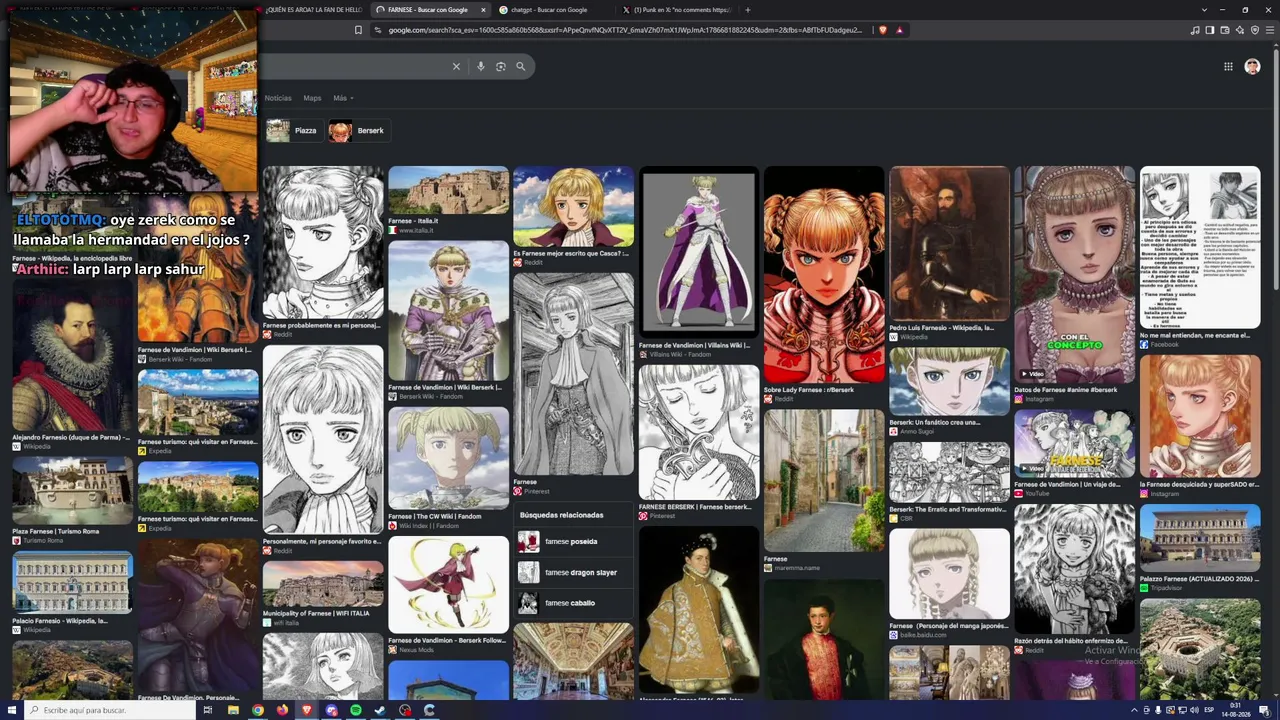Image resolution: width=1280 pixels, height=720 pixels.
Task: Open the Brave Wallet icon
Action: coord(1225,30)
